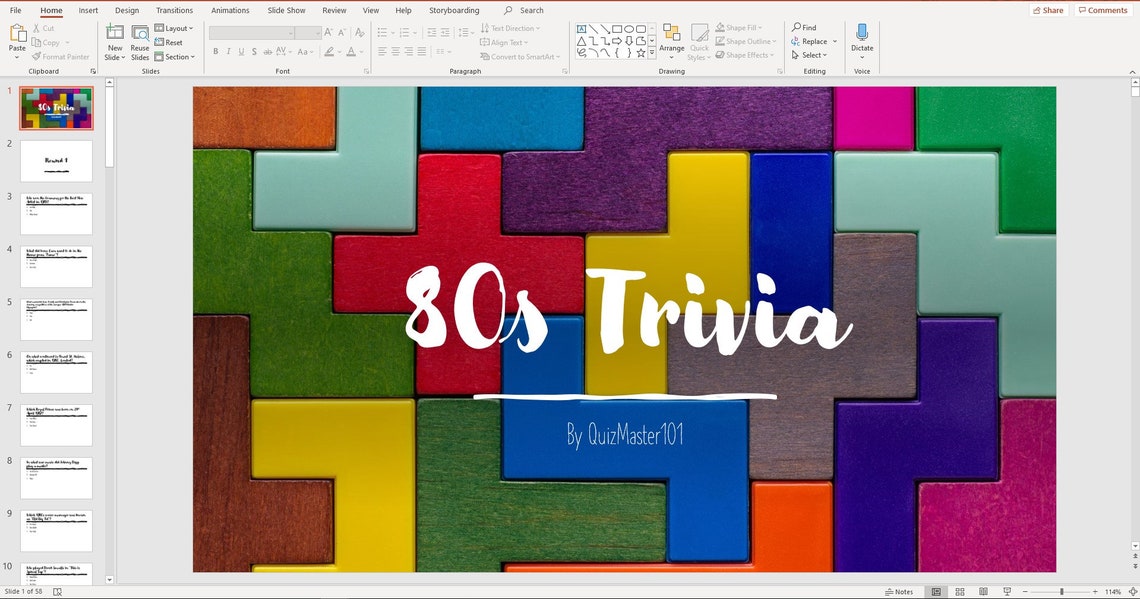Viewport: 1140px width, 599px height.
Task: Toggle italic formatting
Action: (228, 51)
